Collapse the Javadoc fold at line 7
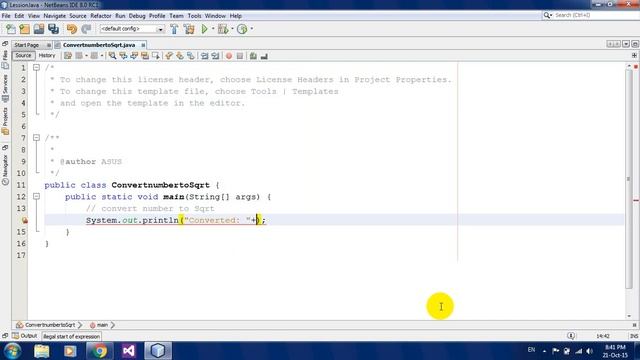 (36, 138)
